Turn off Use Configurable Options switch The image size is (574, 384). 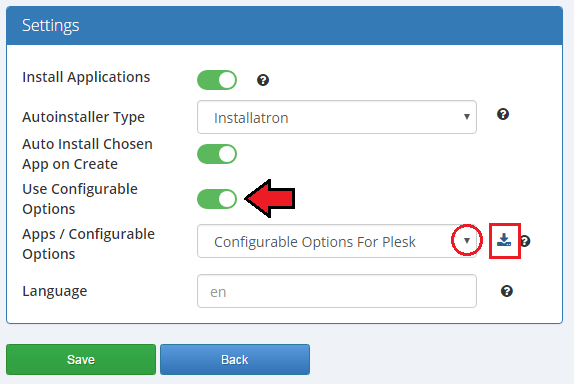(x=217, y=199)
